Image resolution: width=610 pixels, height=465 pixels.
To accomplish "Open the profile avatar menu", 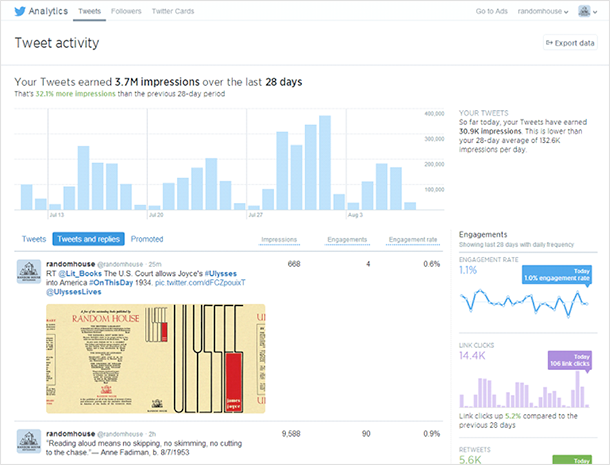I will click(x=584, y=11).
